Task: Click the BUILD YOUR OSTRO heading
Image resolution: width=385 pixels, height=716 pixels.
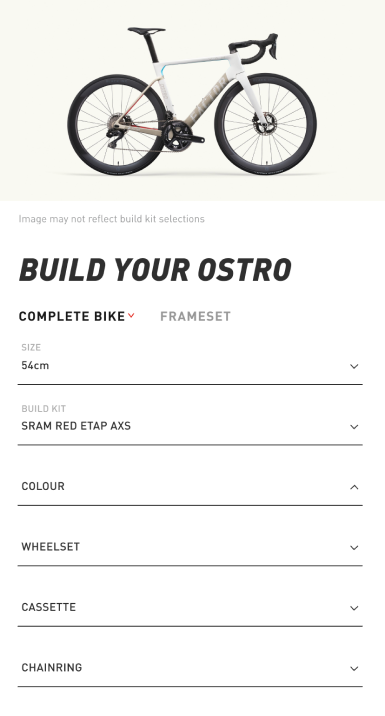Action: pyautogui.click(x=155, y=270)
